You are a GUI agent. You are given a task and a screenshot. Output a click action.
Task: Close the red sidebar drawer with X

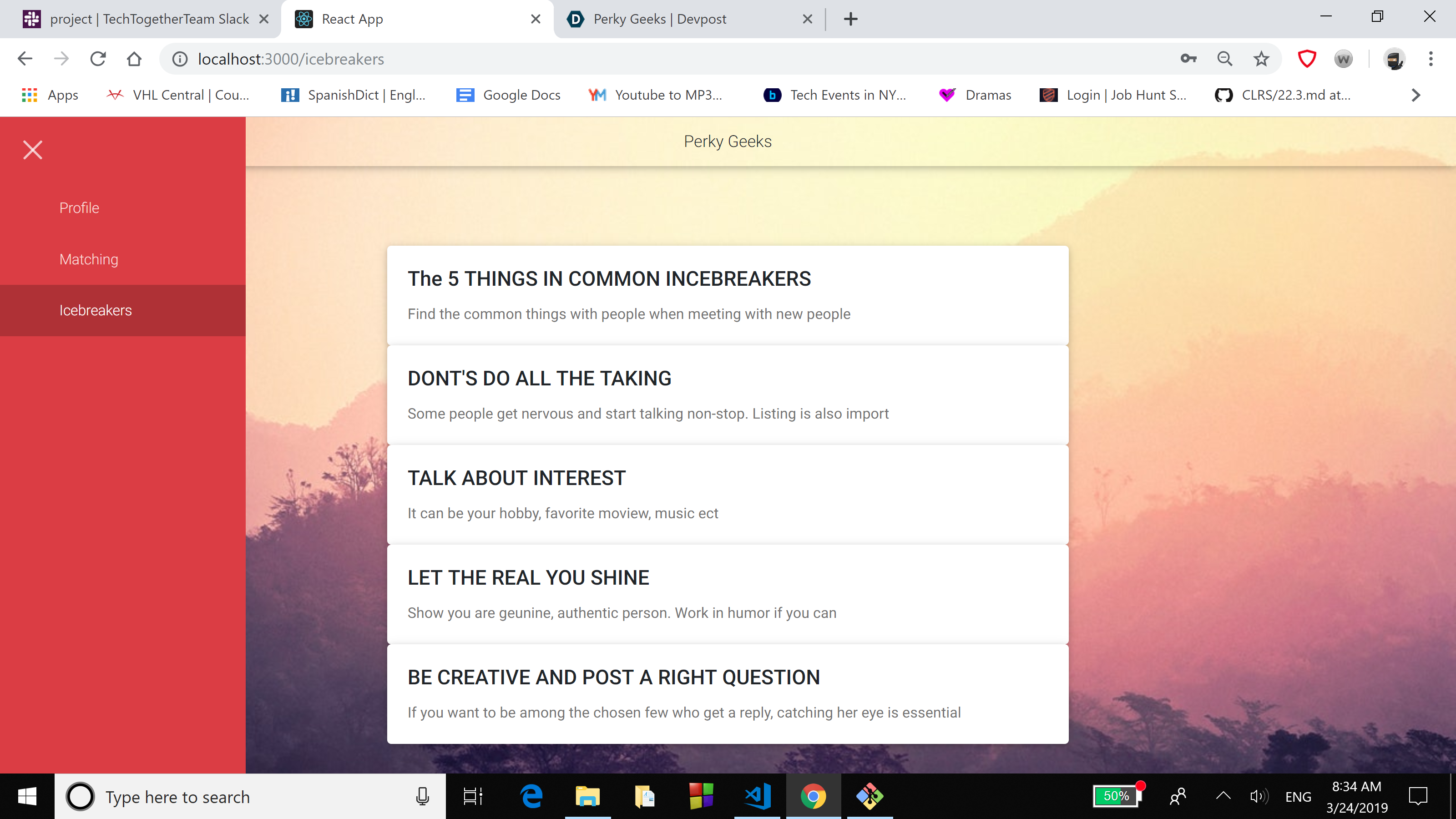point(33,150)
